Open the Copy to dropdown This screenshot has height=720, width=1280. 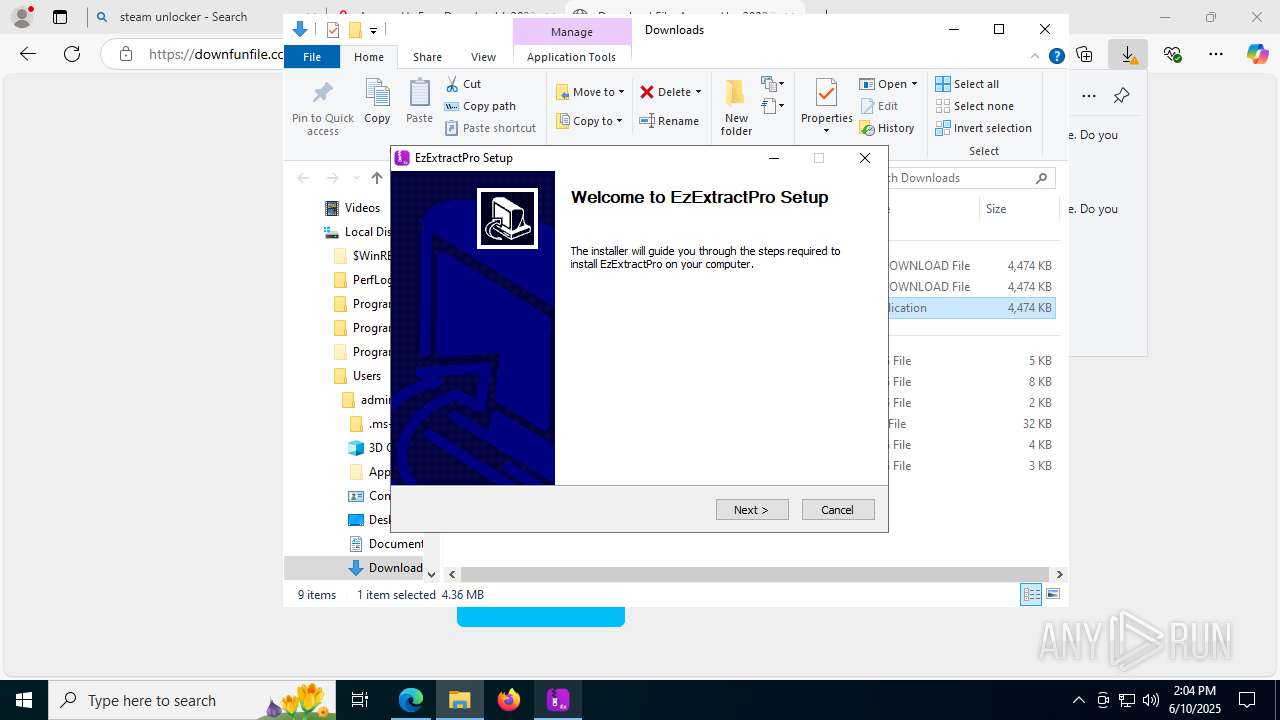(589, 121)
